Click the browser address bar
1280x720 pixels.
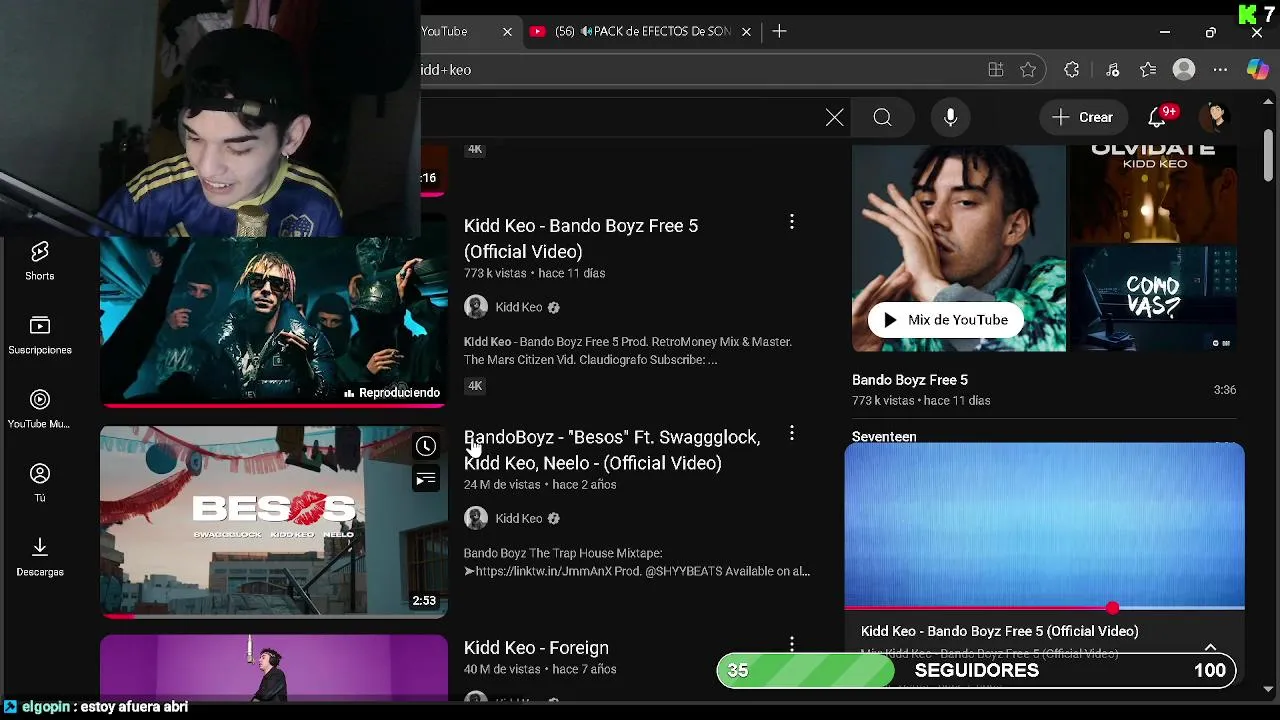(x=700, y=69)
